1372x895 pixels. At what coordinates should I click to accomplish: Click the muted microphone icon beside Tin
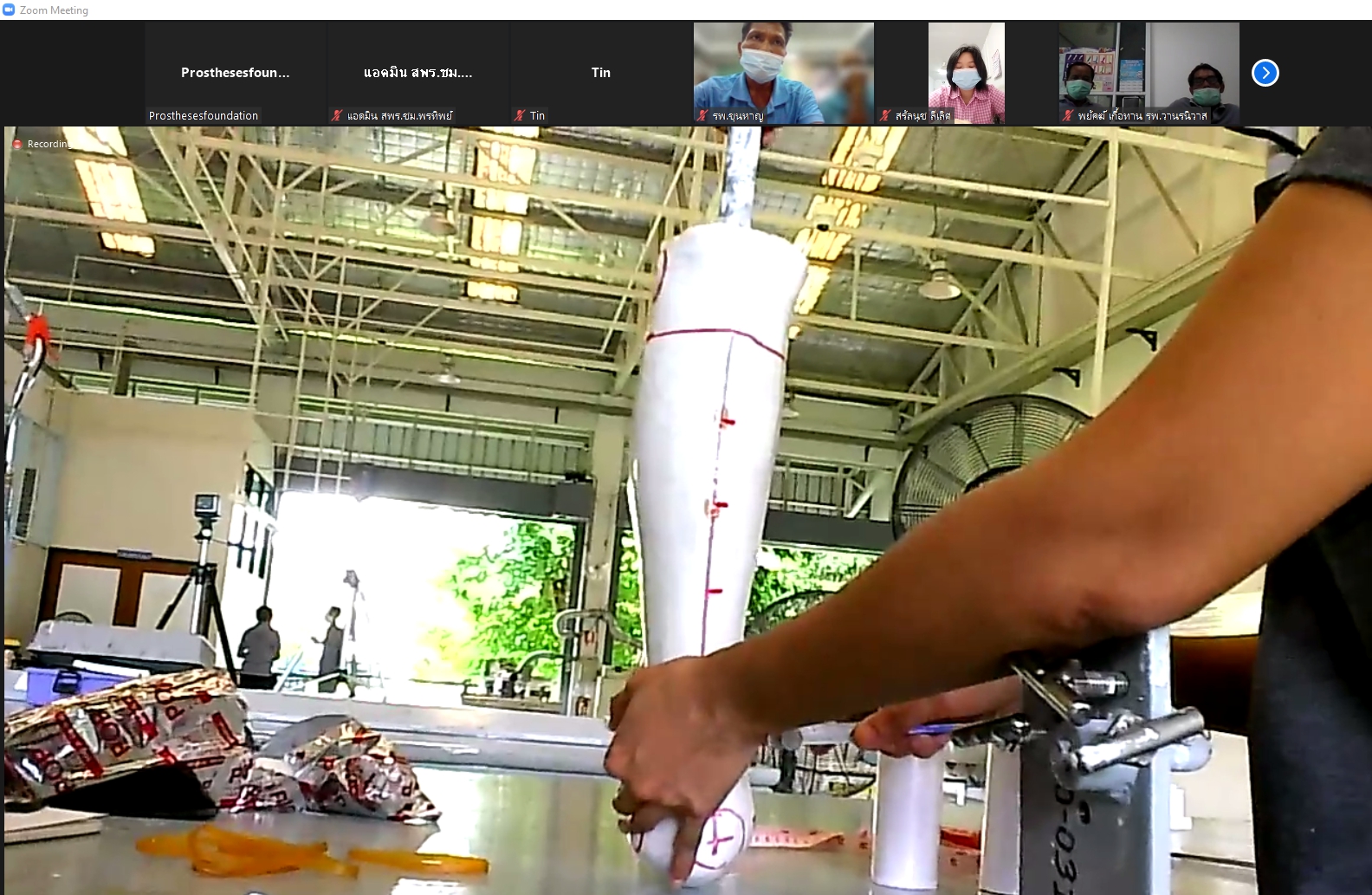(520, 115)
